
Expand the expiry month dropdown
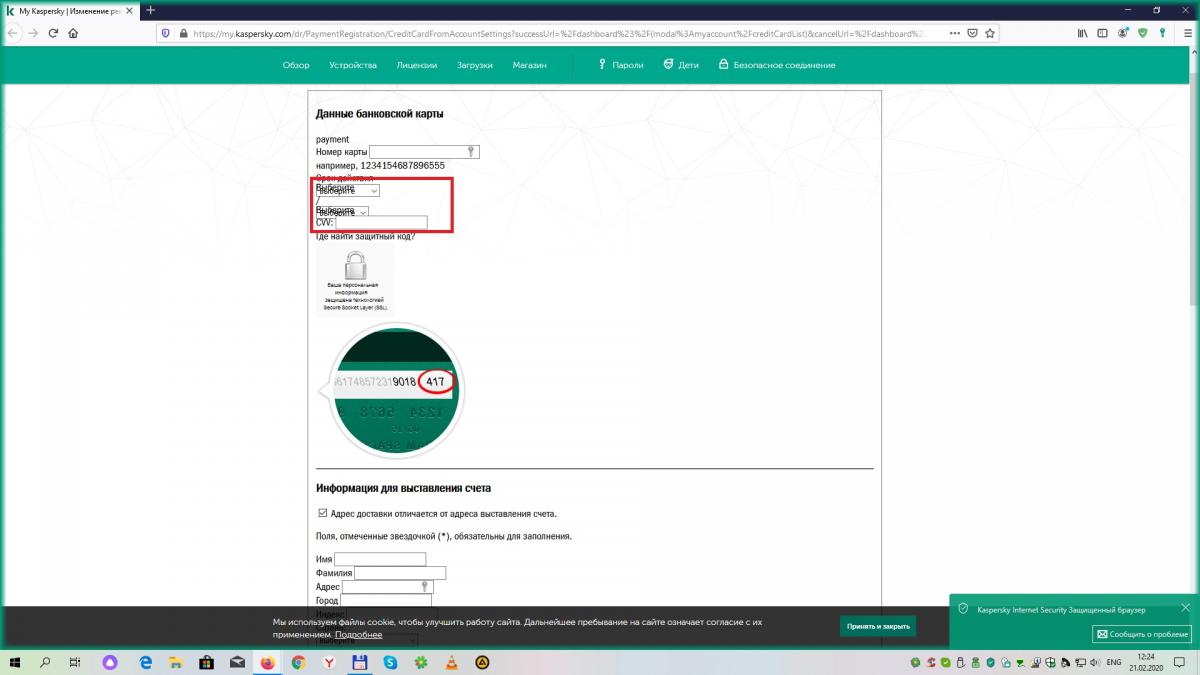[x=348, y=190]
